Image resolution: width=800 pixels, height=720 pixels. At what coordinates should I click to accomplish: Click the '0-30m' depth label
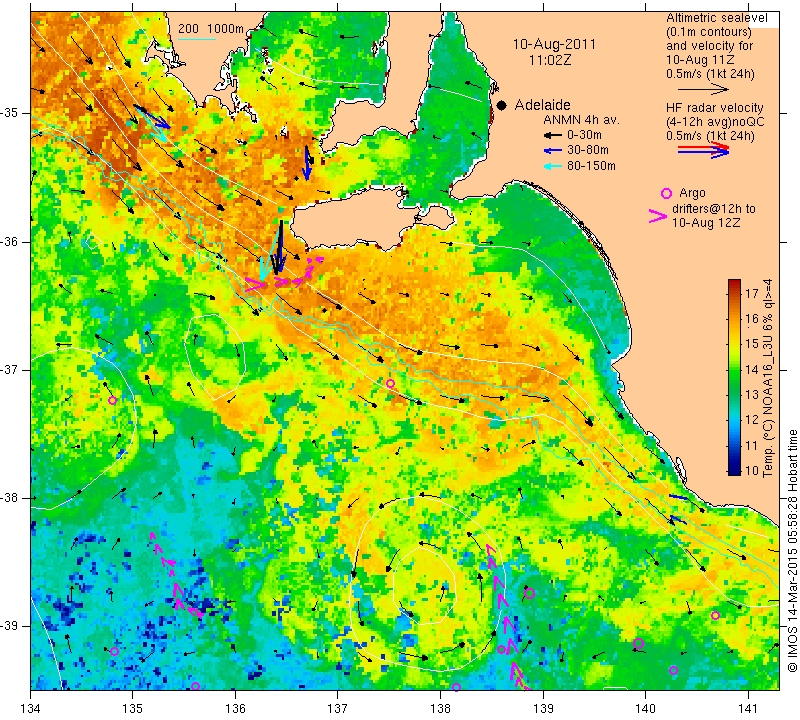tap(584, 135)
